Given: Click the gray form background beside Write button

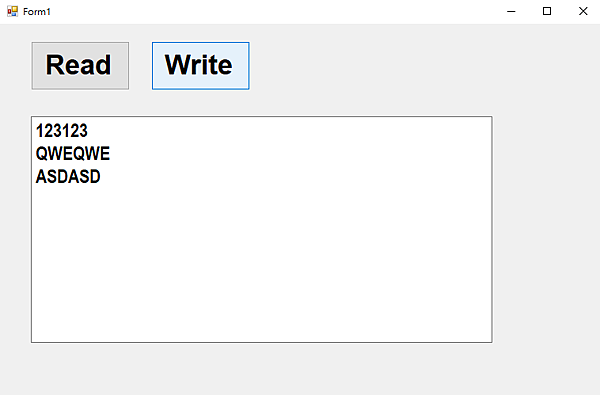Looking at the screenshot, I should [x=383, y=66].
